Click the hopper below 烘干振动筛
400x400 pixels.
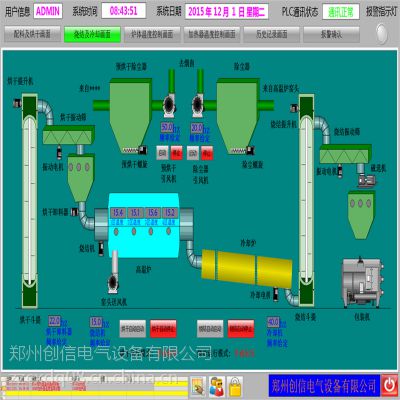pyautogui.click(x=81, y=178)
